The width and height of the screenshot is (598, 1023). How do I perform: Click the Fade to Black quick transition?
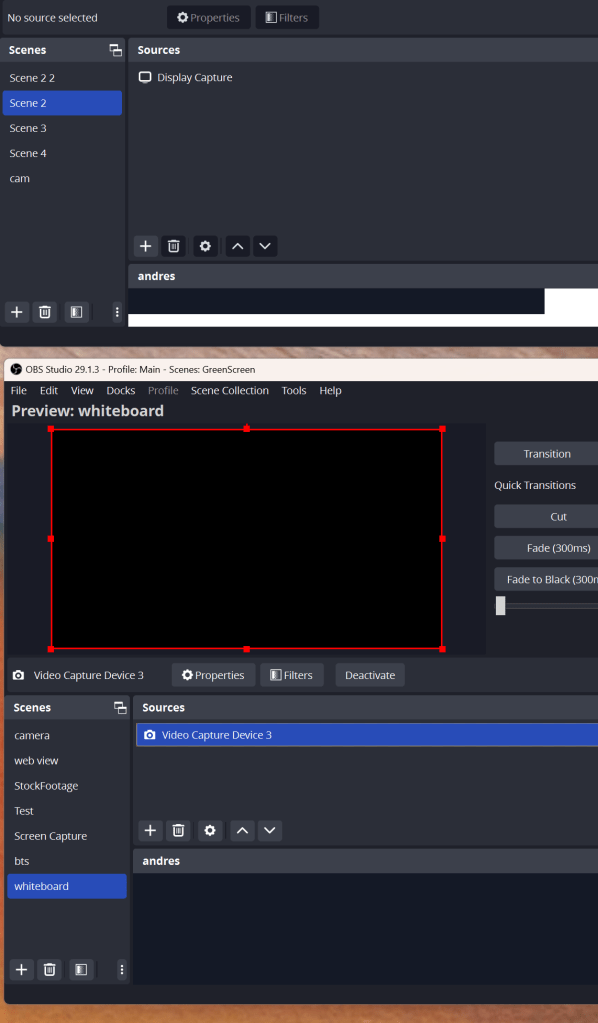pos(546,579)
